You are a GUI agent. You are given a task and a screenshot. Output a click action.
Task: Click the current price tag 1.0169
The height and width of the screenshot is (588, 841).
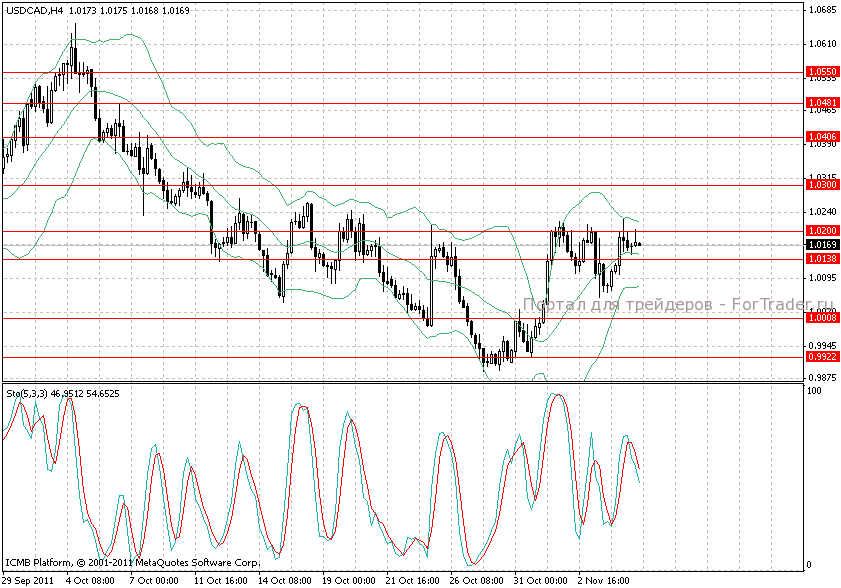(x=822, y=244)
